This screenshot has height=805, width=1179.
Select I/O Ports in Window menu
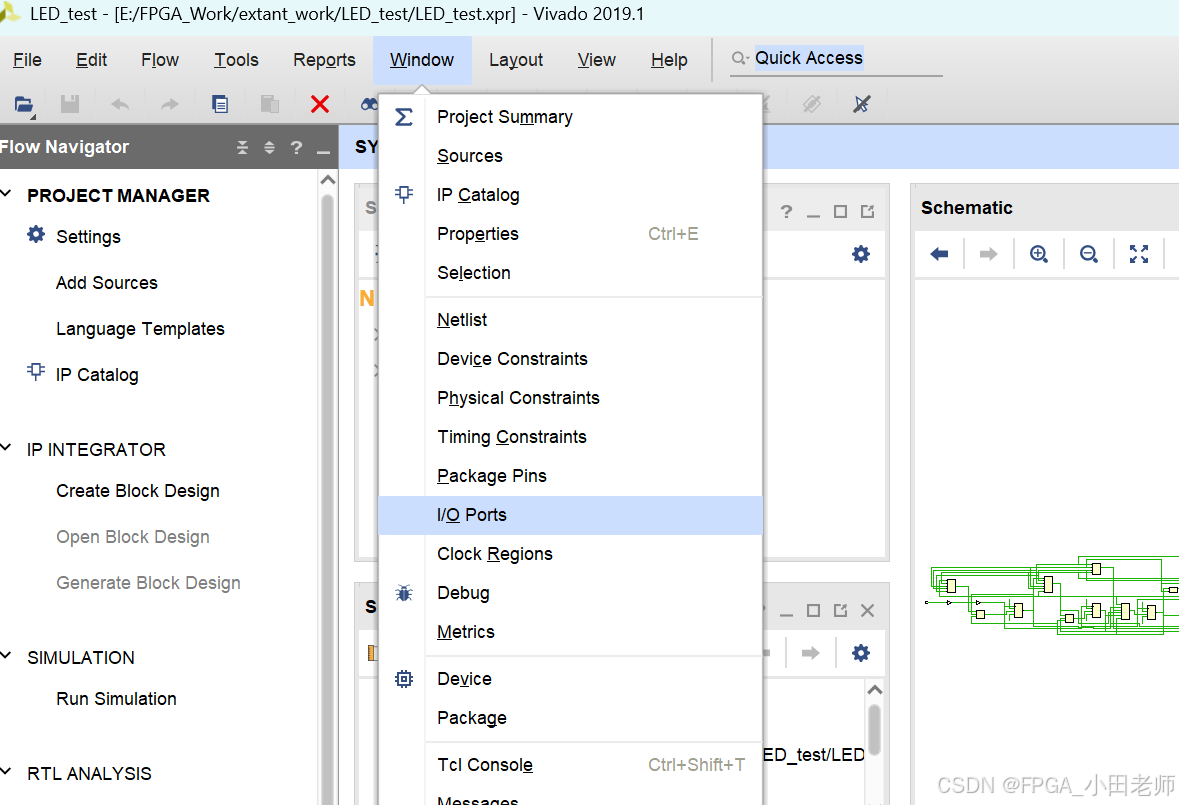570,515
